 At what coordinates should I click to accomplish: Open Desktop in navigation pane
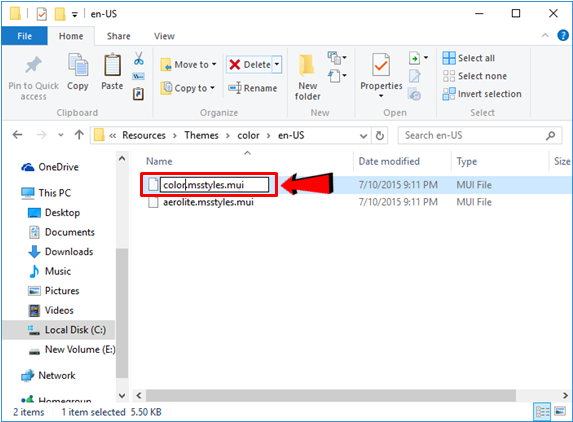pyautogui.click(x=54, y=212)
